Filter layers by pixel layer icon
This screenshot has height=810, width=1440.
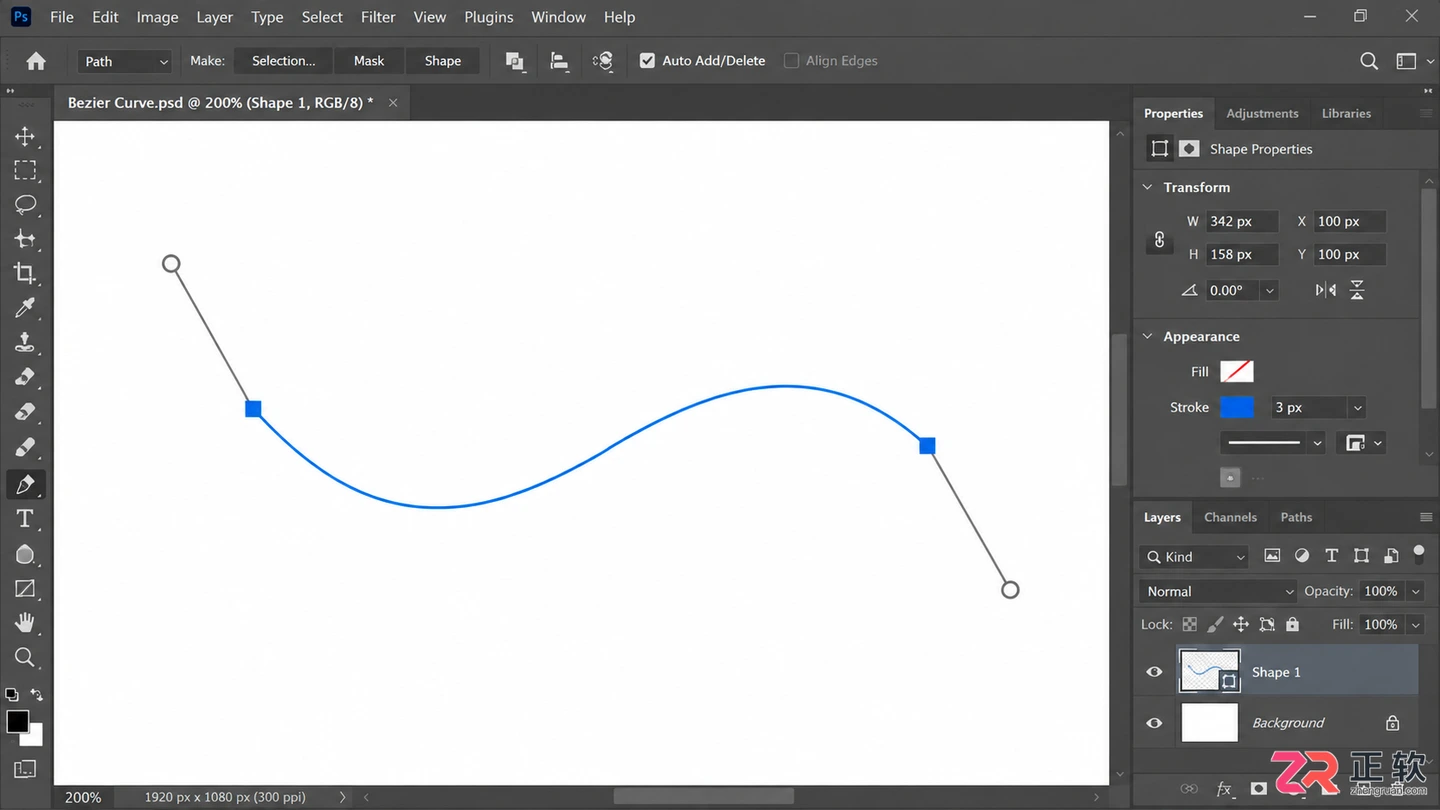(x=1272, y=556)
